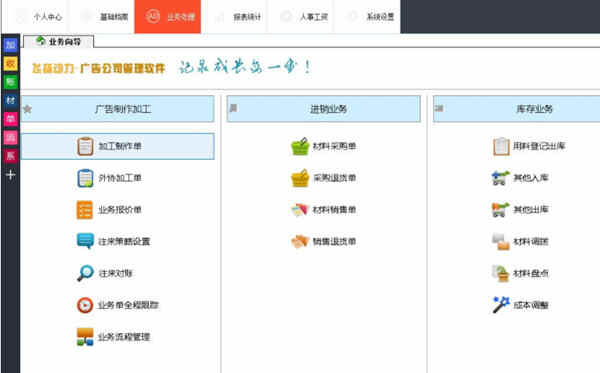Open 业务单全程跟踪 tracking icon
Viewport: 600px width, 373px height.
85,305
